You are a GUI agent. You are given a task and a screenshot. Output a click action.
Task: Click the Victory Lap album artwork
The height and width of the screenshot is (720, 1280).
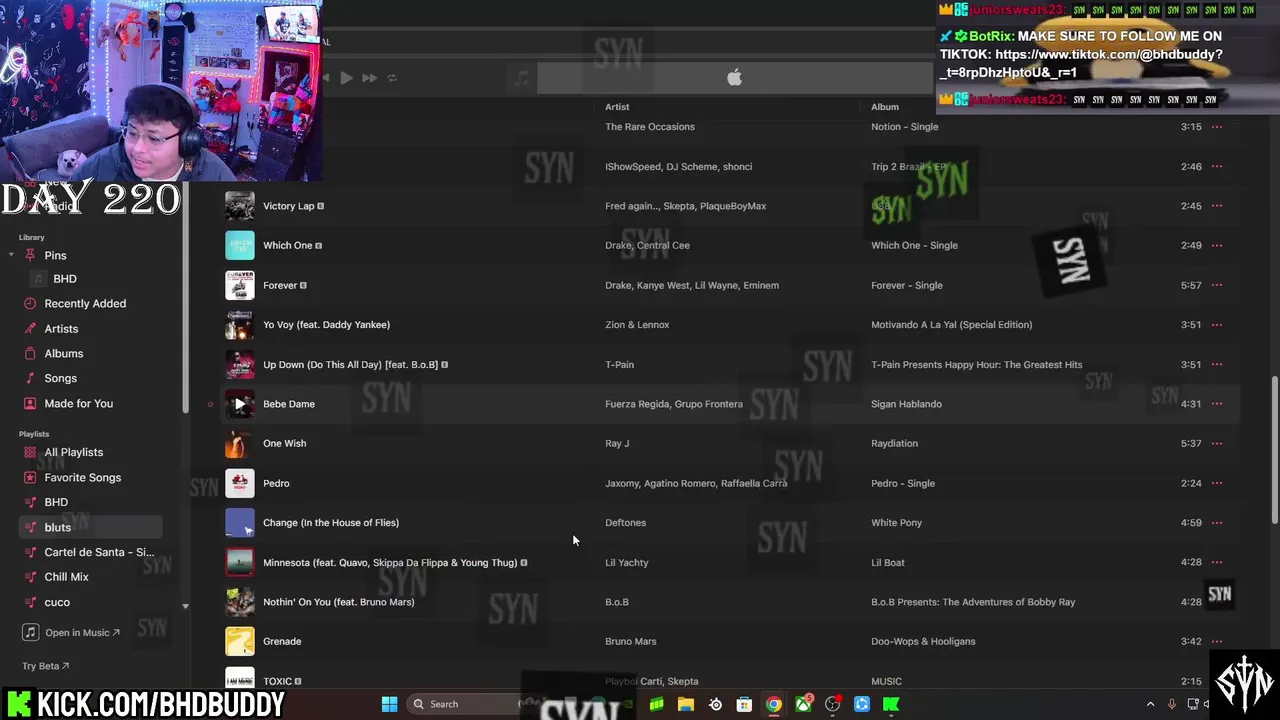tap(239, 206)
